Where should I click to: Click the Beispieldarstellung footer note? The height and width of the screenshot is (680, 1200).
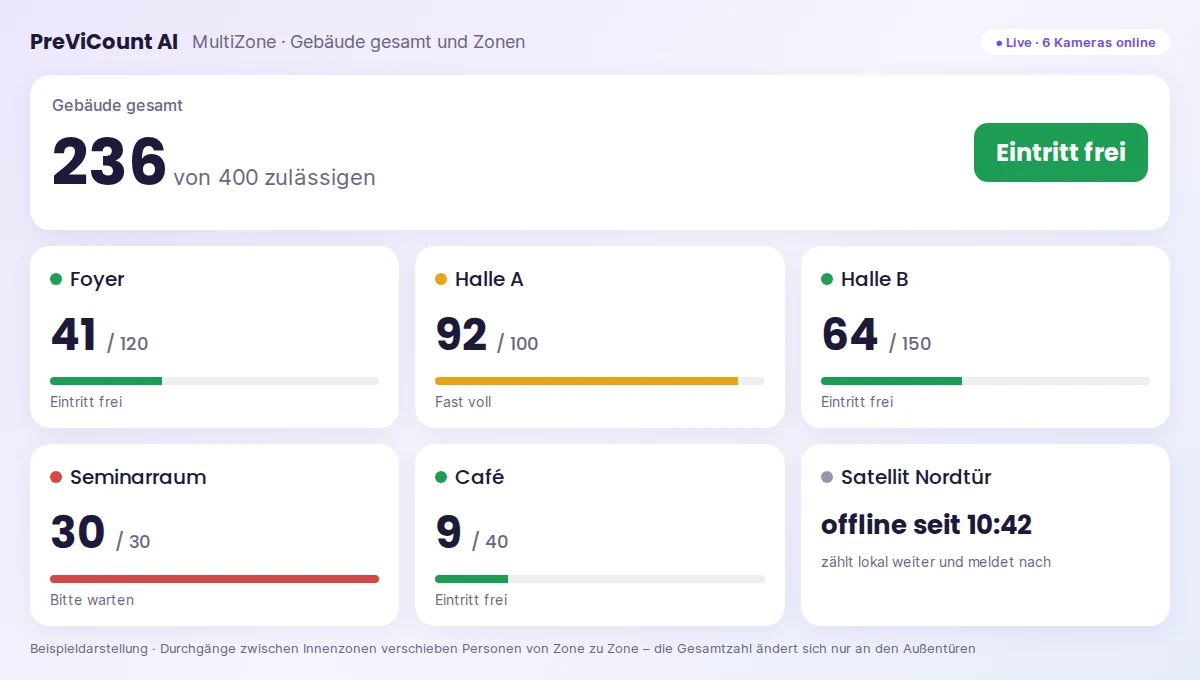503,649
